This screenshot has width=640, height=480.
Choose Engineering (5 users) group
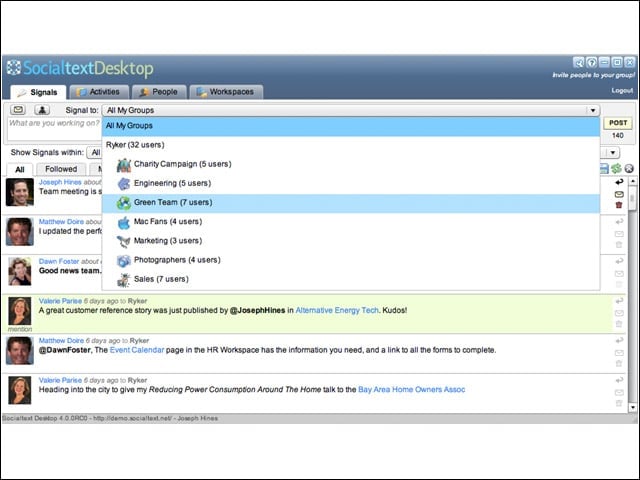click(351, 183)
